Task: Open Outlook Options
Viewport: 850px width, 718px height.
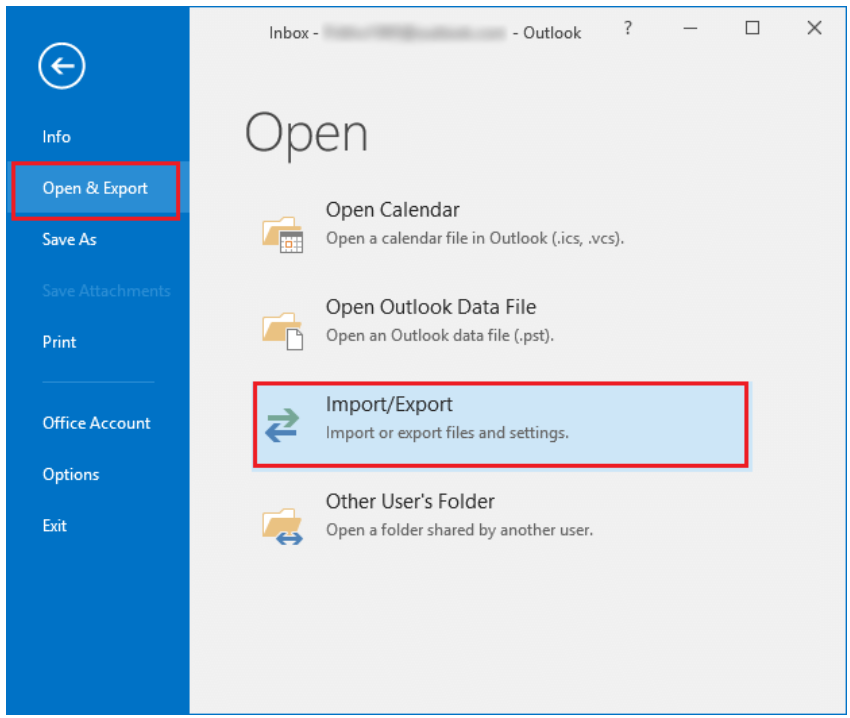Action: (x=71, y=475)
